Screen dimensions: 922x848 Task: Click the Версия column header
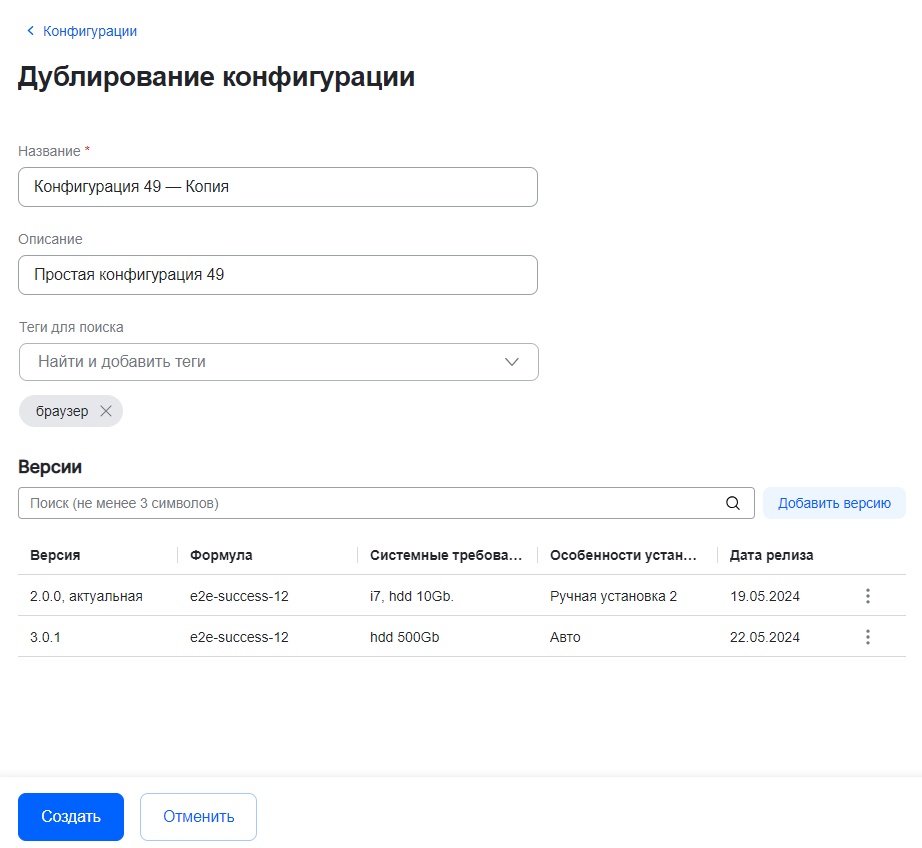point(56,555)
